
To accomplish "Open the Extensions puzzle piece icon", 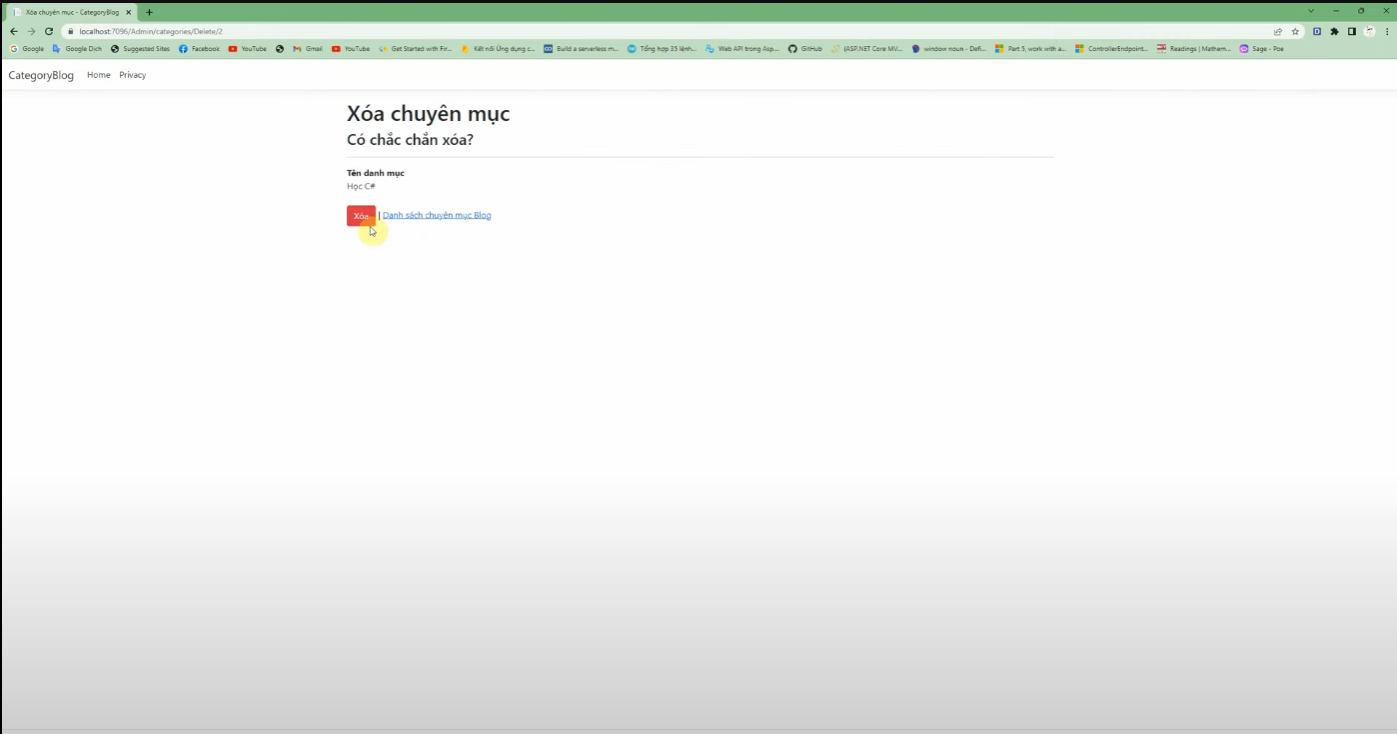I will click(x=1334, y=31).
